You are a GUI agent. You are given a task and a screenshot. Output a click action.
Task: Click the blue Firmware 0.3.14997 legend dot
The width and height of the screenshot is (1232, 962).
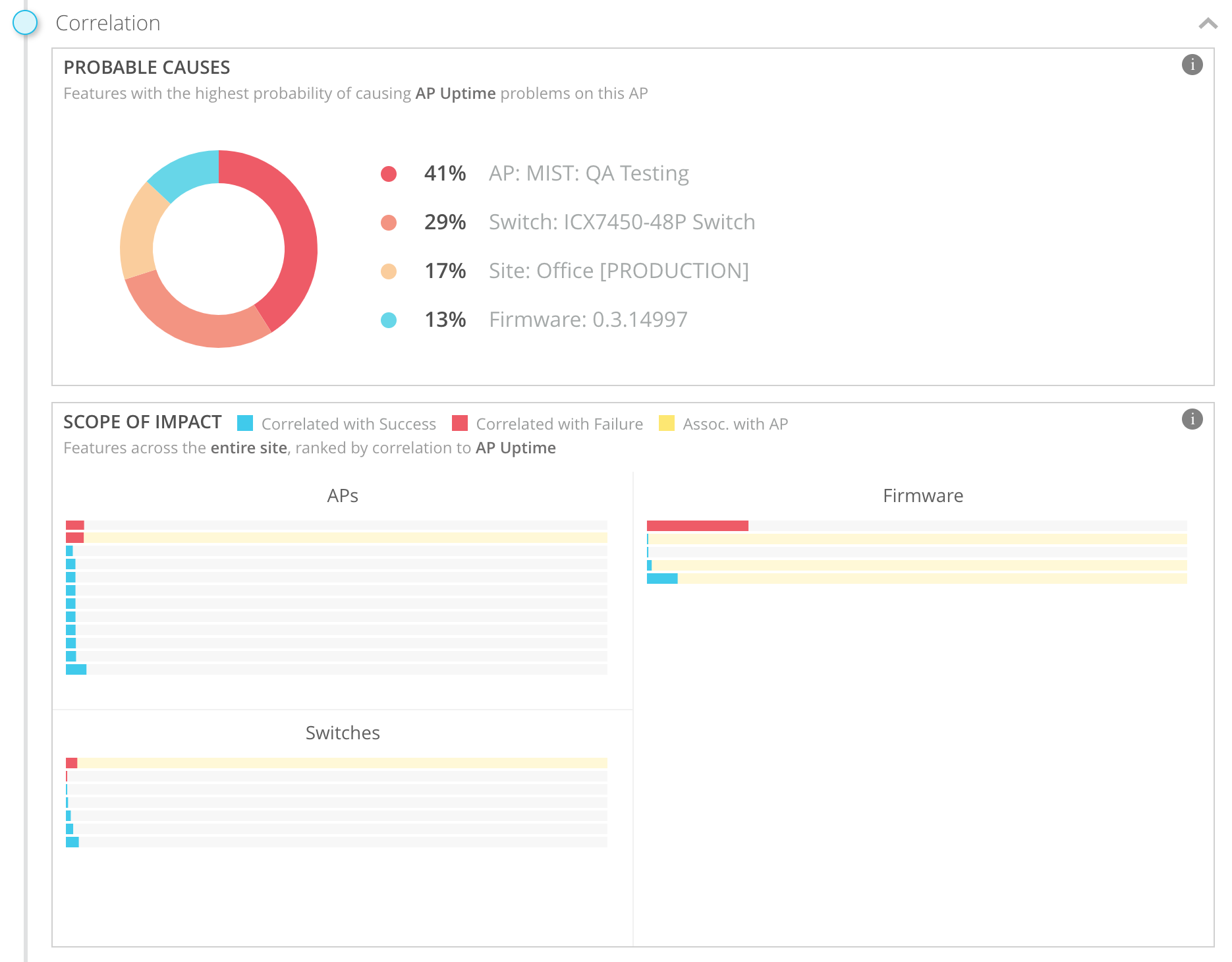tap(389, 320)
